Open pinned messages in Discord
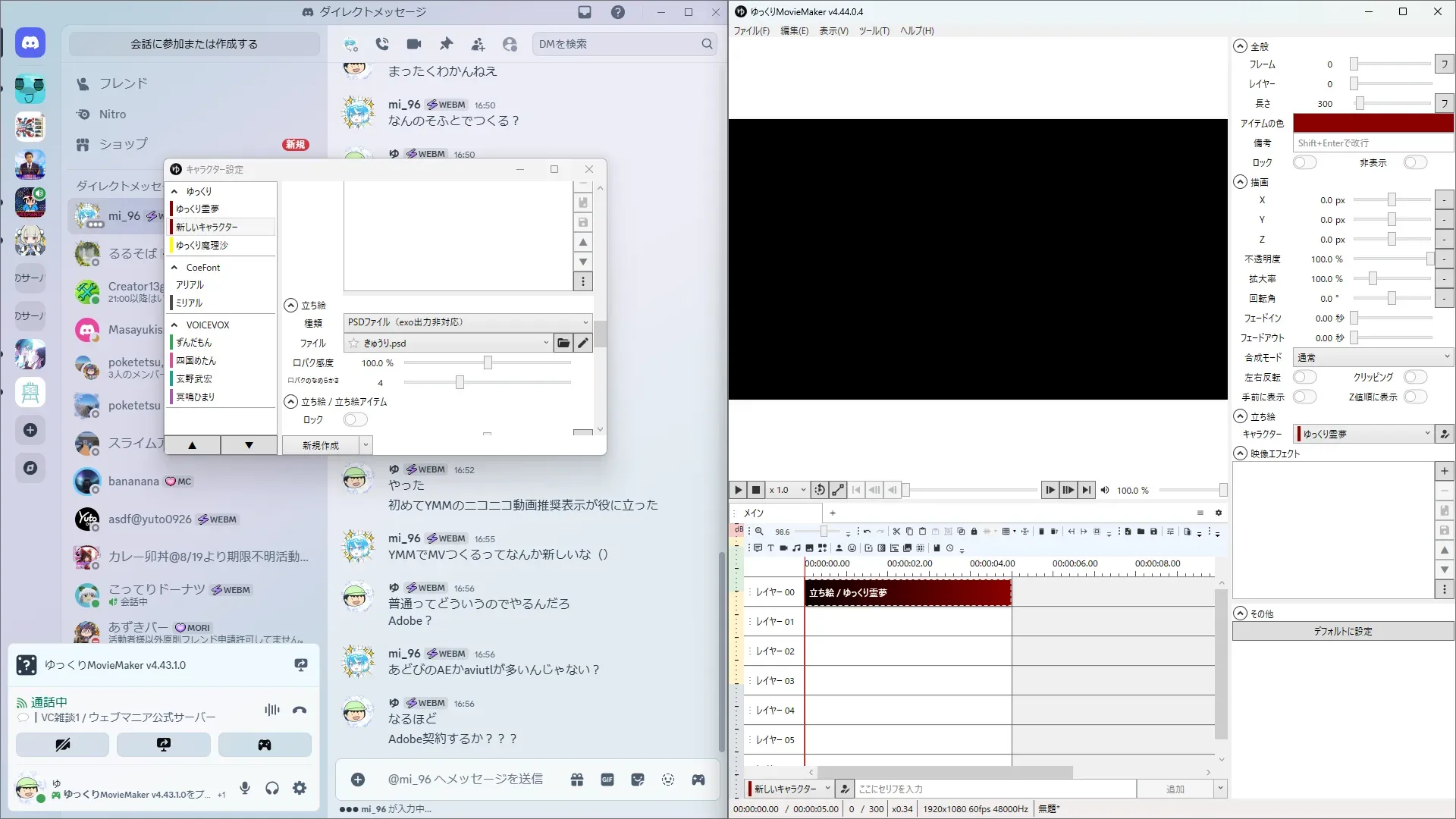 446,44
